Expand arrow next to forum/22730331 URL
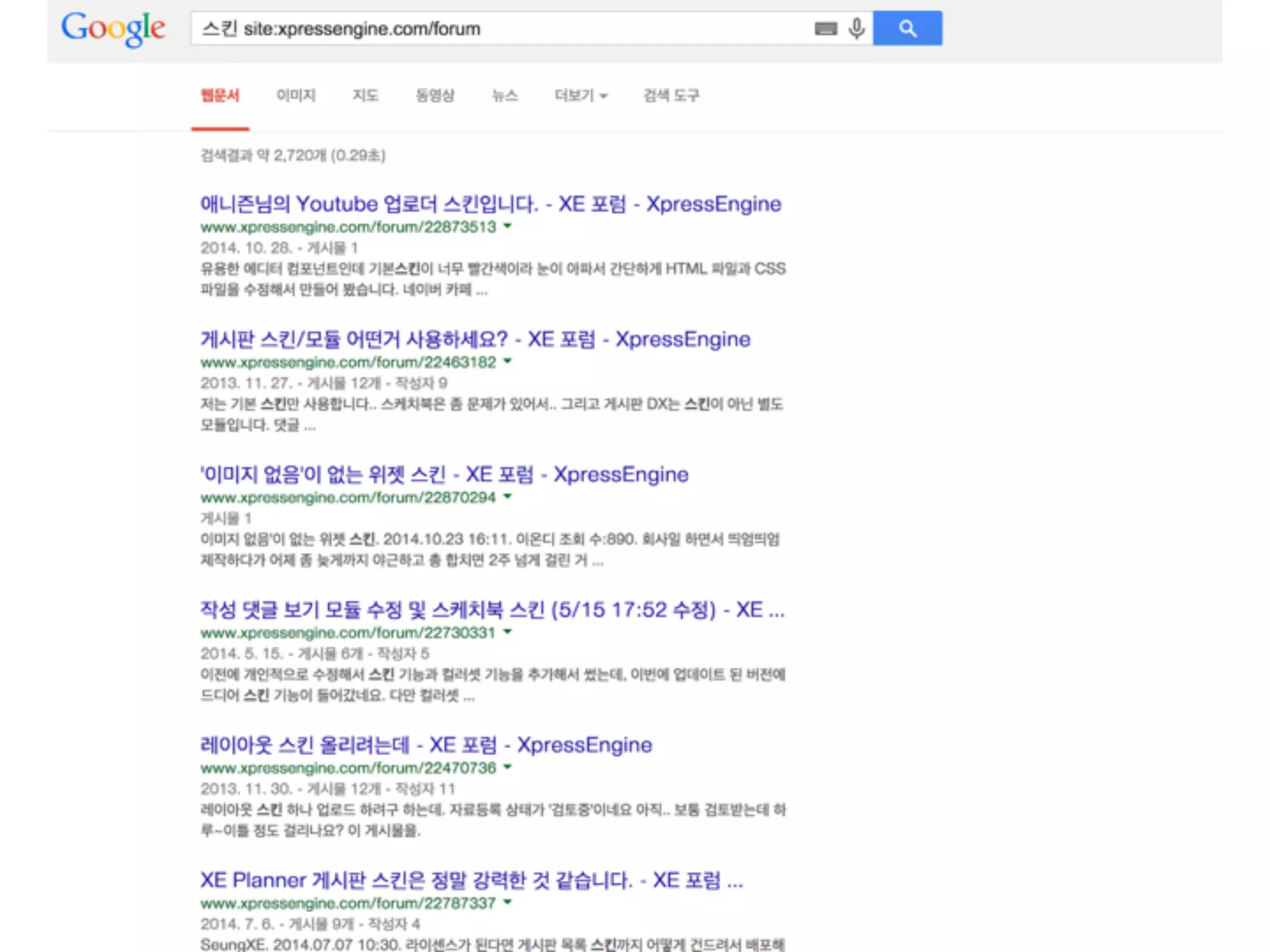The image size is (1270, 952). 508,632
